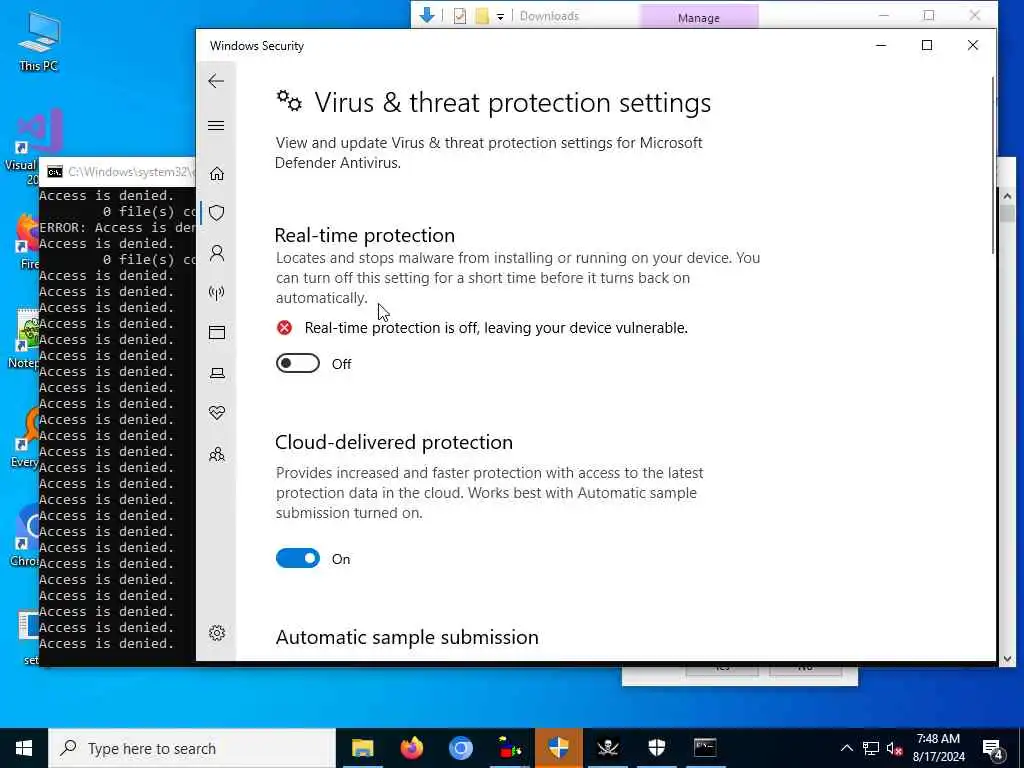Open Firefox from the taskbar
Viewport: 1024px width, 768px height.
[411, 748]
